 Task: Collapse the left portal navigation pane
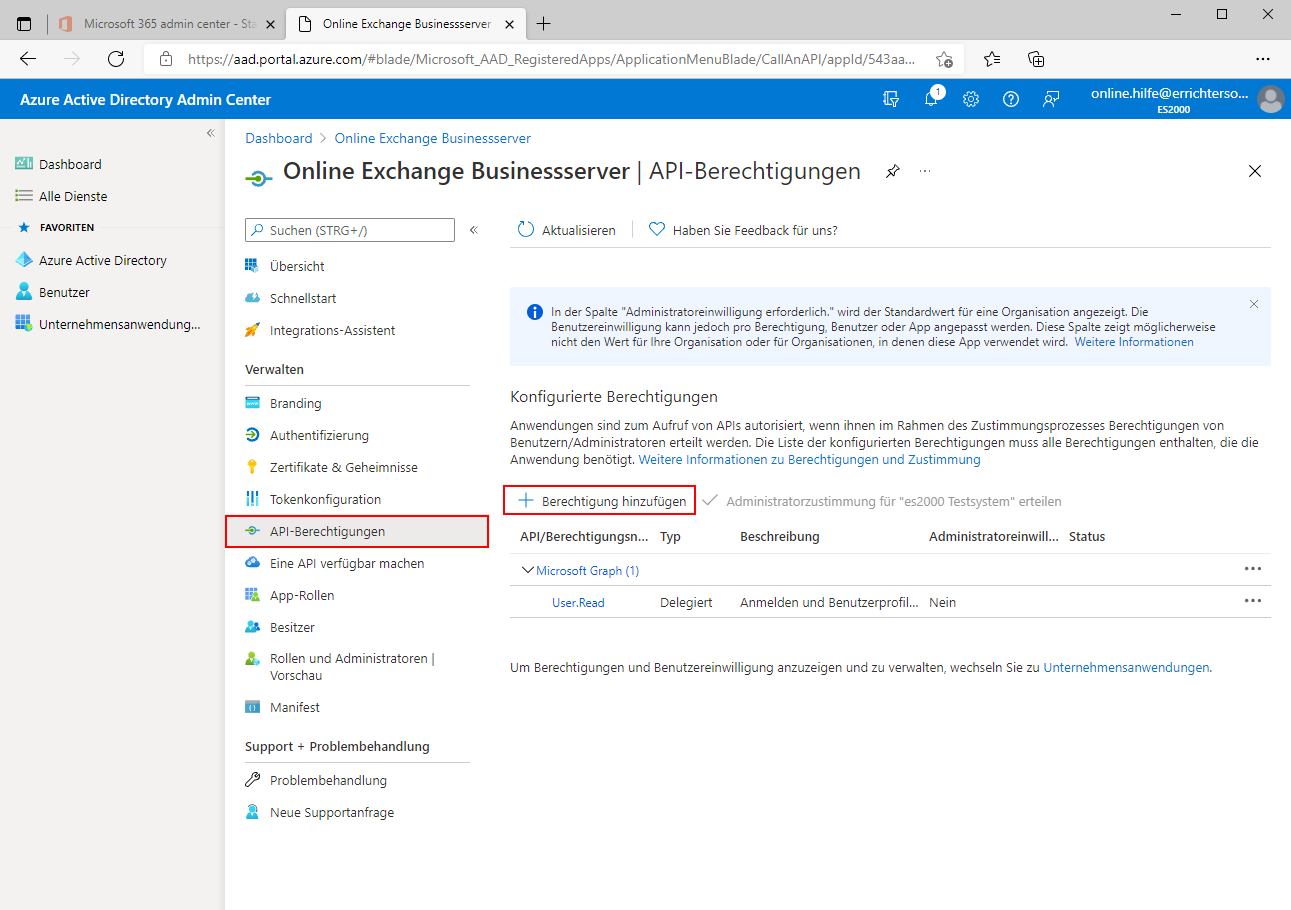click(211, 133)
